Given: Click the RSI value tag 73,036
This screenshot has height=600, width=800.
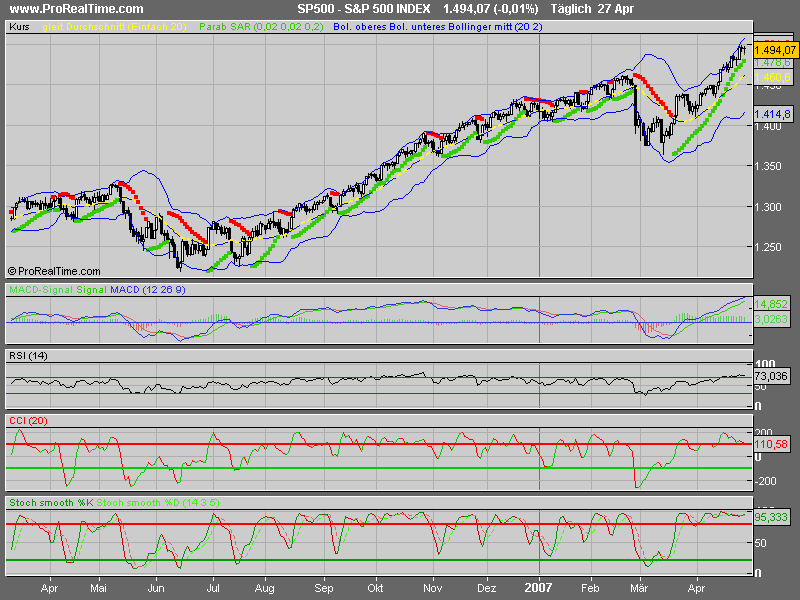Looking at the screenshot, I should [x=771, y=376].
